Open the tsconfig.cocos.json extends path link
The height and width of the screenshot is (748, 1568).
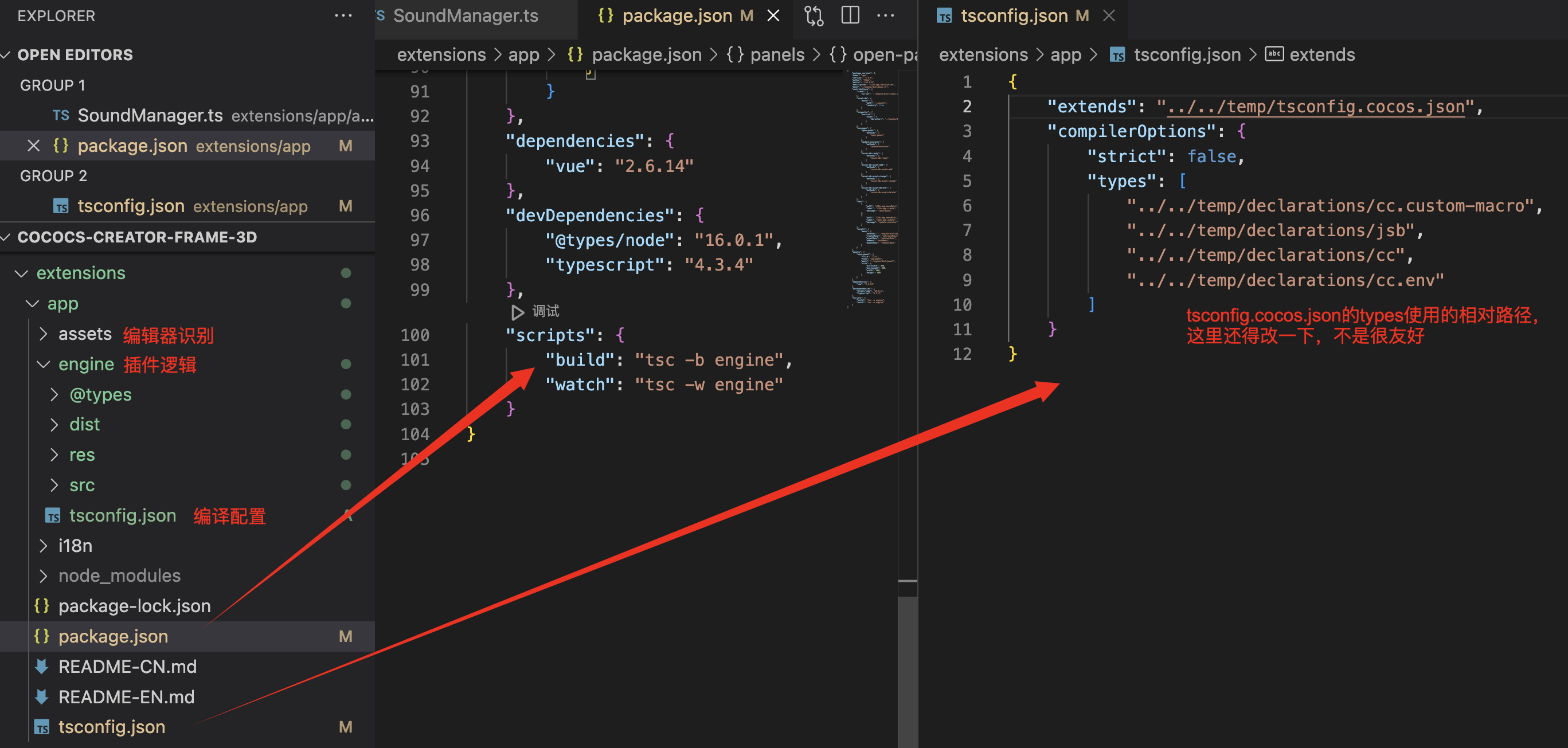1315,107
